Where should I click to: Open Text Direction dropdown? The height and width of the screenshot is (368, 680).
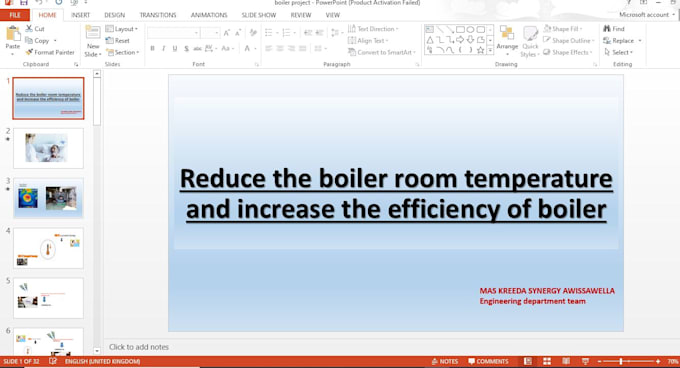(373, 29)
